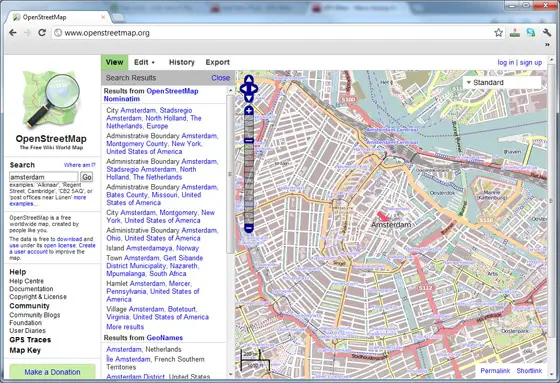
Task: Expand the Standard layer selector
Action: (x=502, y=83)
